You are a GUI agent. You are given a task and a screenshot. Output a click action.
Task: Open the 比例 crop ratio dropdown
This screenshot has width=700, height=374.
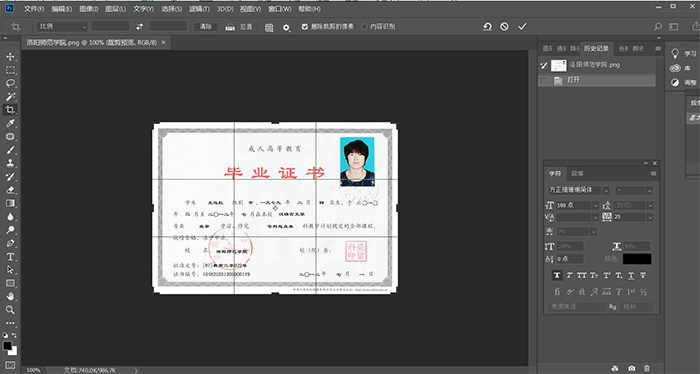pos(62,27)
